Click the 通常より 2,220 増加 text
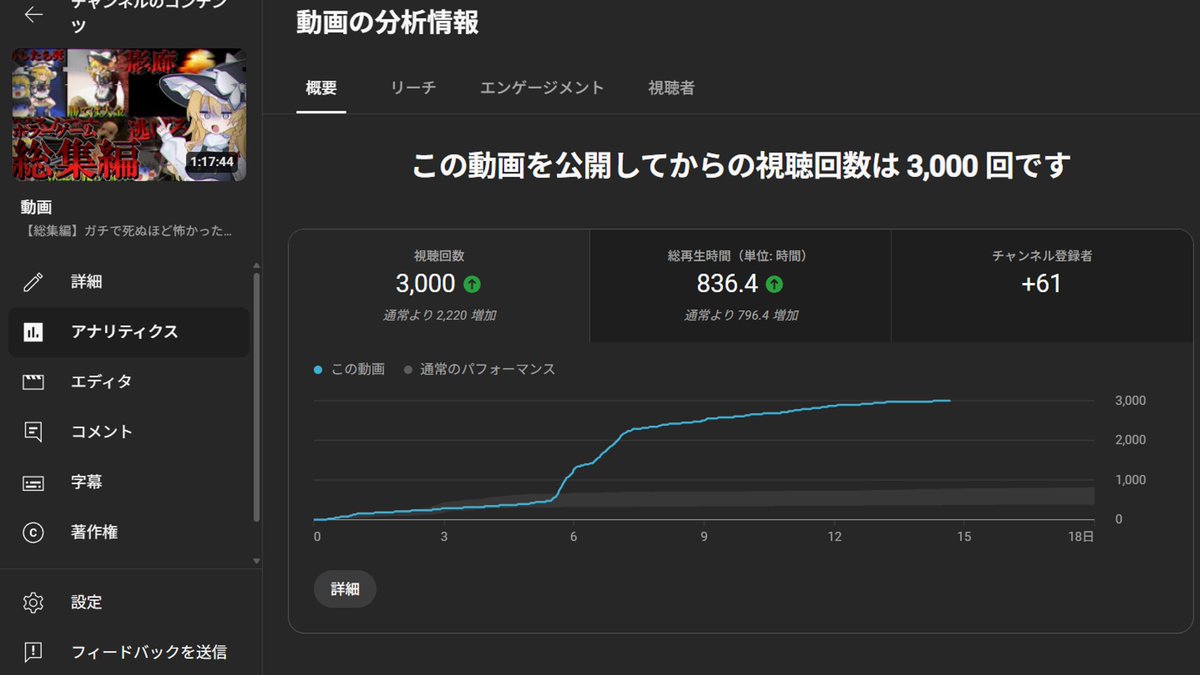This screenshot has height=675, width=1200. [439, 315]
